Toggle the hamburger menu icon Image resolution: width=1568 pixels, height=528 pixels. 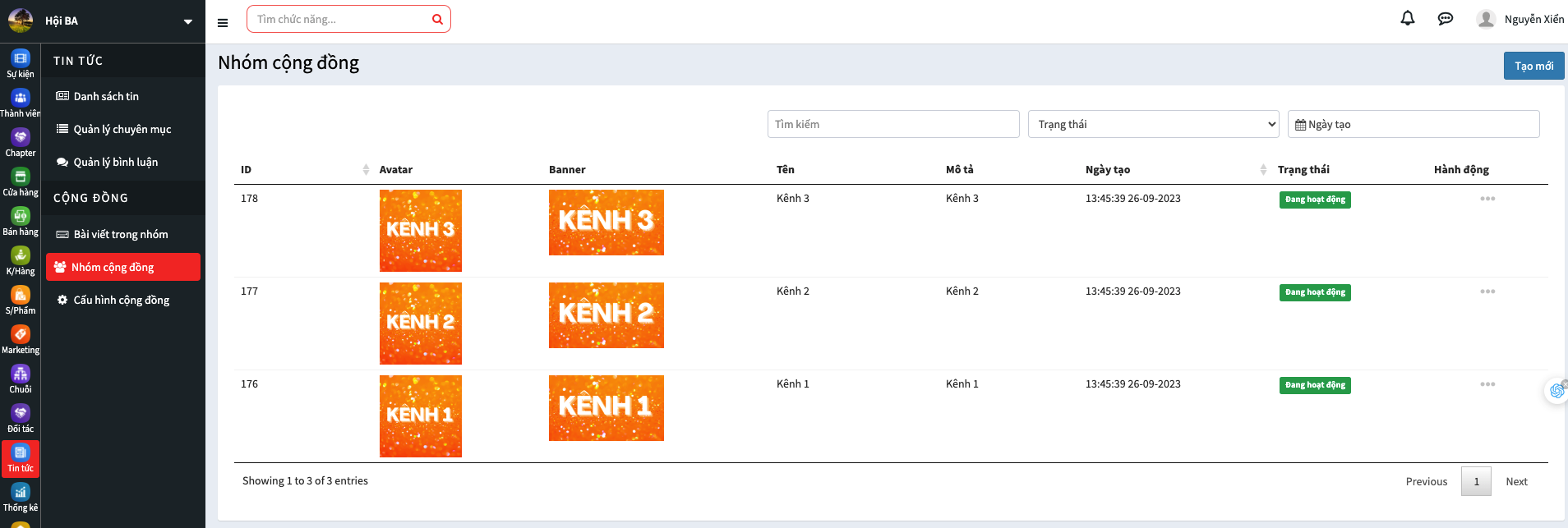pyautogui.click(x=223, y=23)
